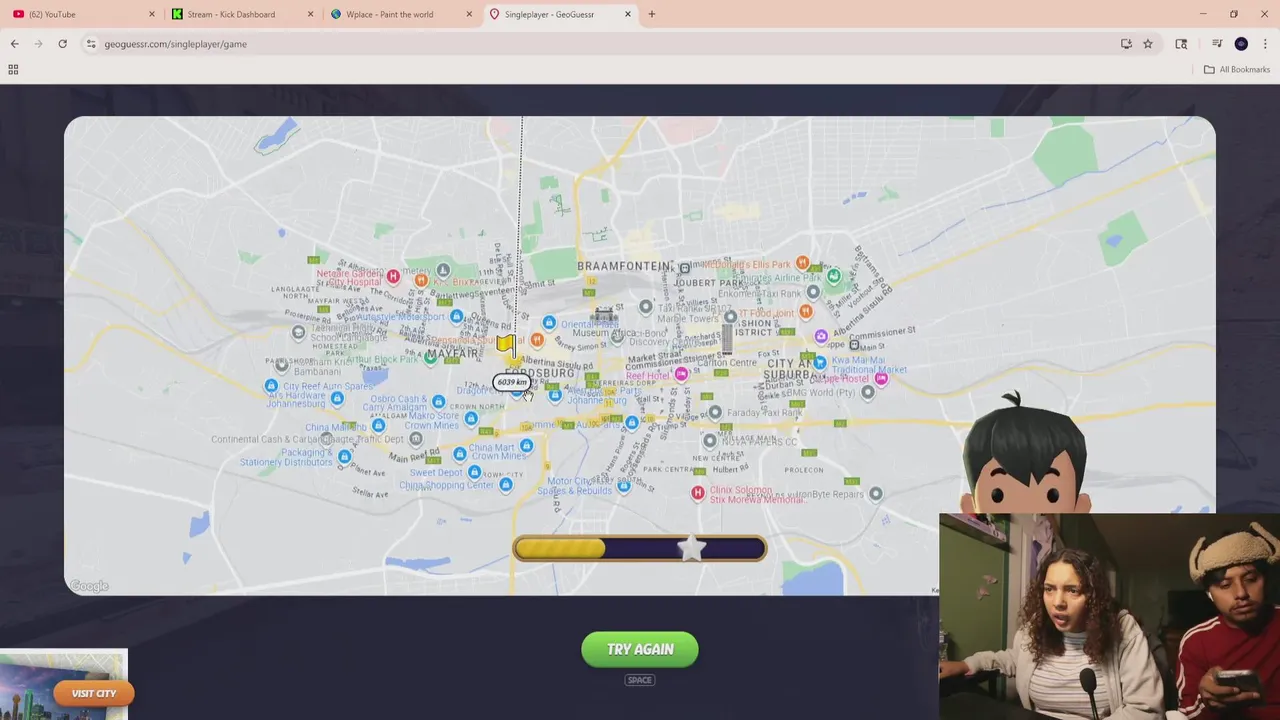1280x720 pixels.
Task: Click the Motor City Spares & Rebuilds marker
Action: (624, 486)
